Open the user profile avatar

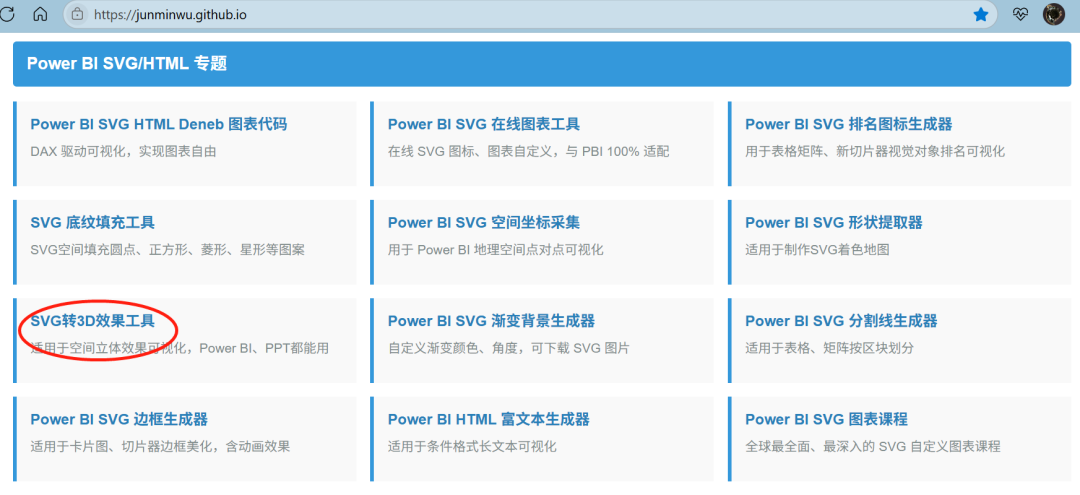point(1054,14)
